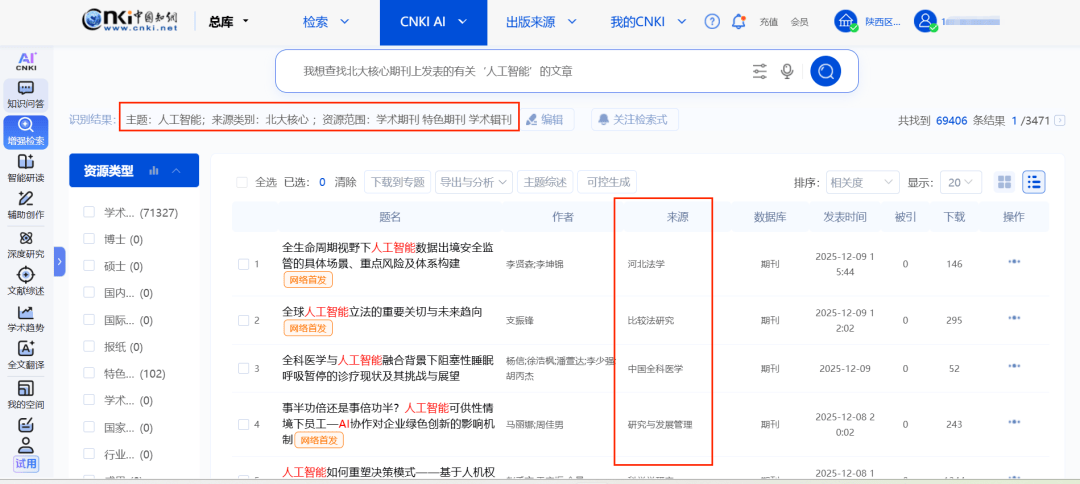The height and width of the screenshot is (484, 1080).
Task: Open the 相关度 sort order dropdown
Action: [x=860, y=182]
